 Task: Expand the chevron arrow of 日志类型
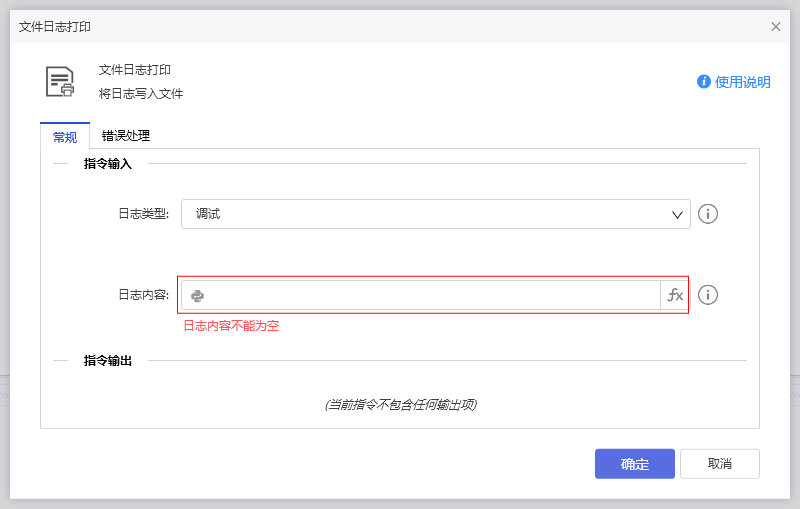coord(677,214)
